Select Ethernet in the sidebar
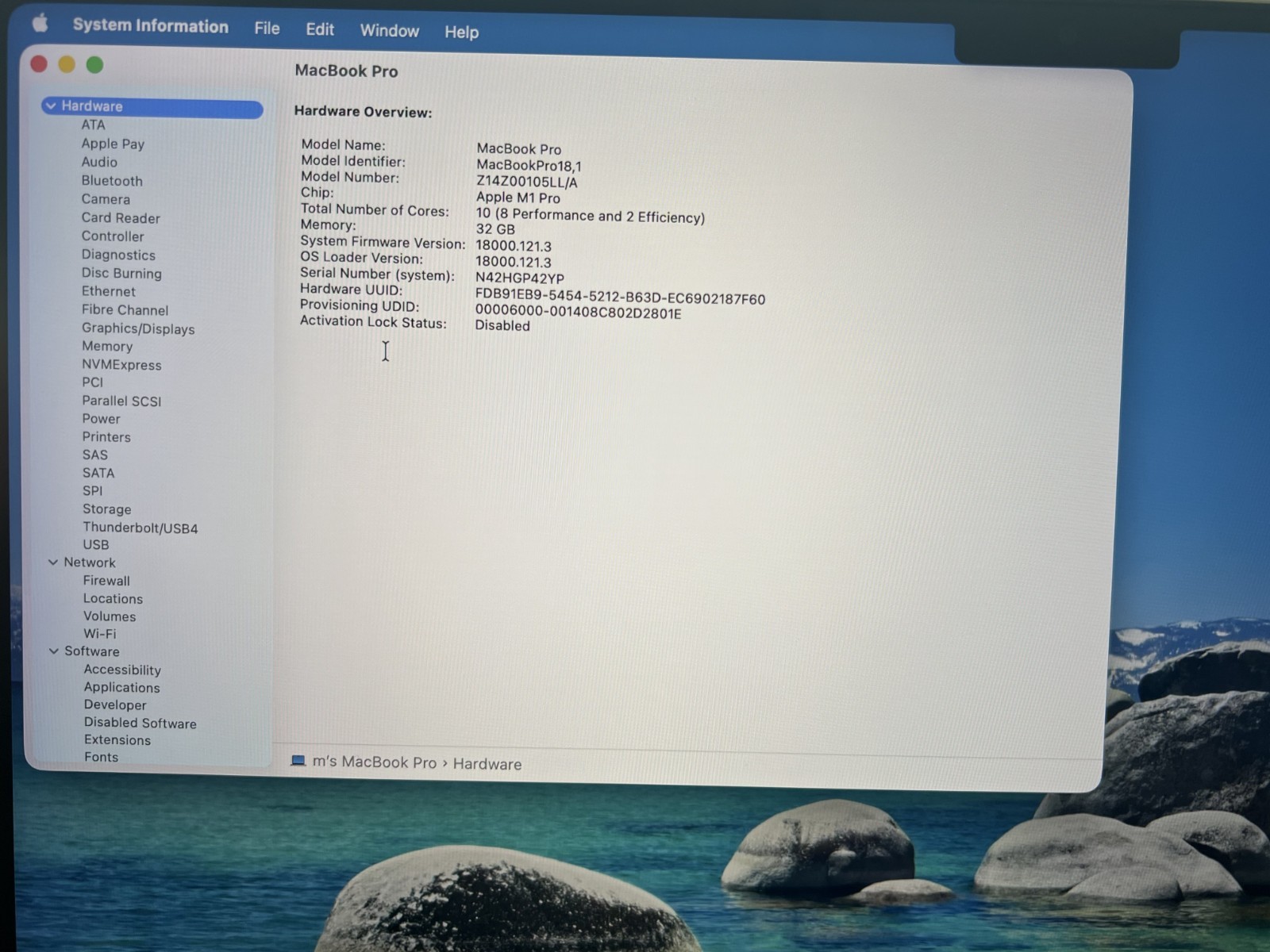The height and width of the screenshot is (952, 1270). click(x=109, y=291)
